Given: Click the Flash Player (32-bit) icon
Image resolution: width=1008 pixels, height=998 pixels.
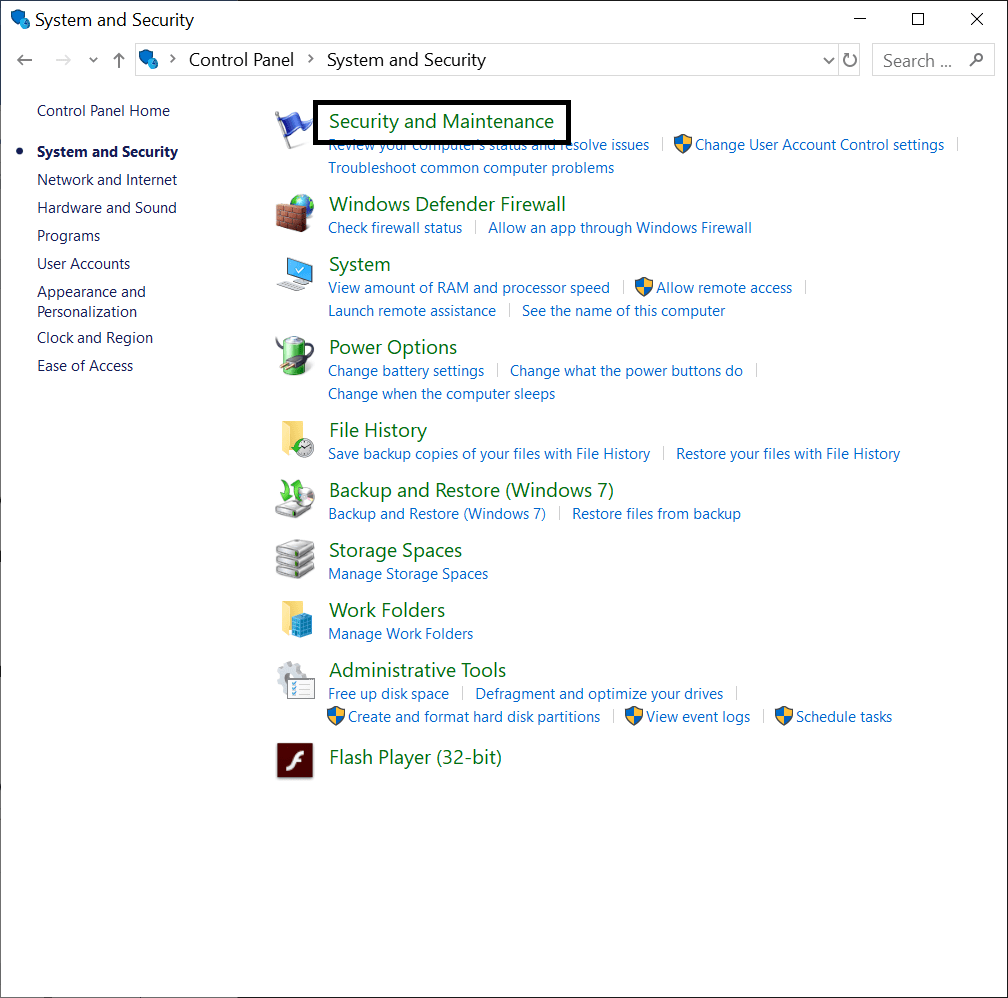Looking at the screenshot, I should pyautogui.click(x=294, y=760).
